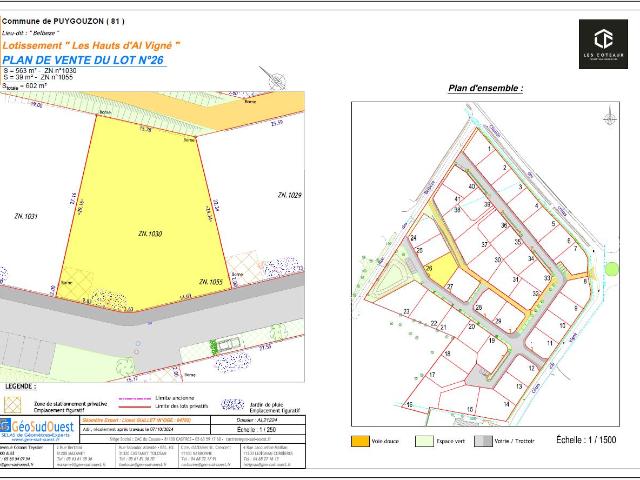Image resolution: width=640 pixels, height=480 pixels.
Task: Click the GéoSudOuest blue square logo icon
Action: tap(5, 426)
